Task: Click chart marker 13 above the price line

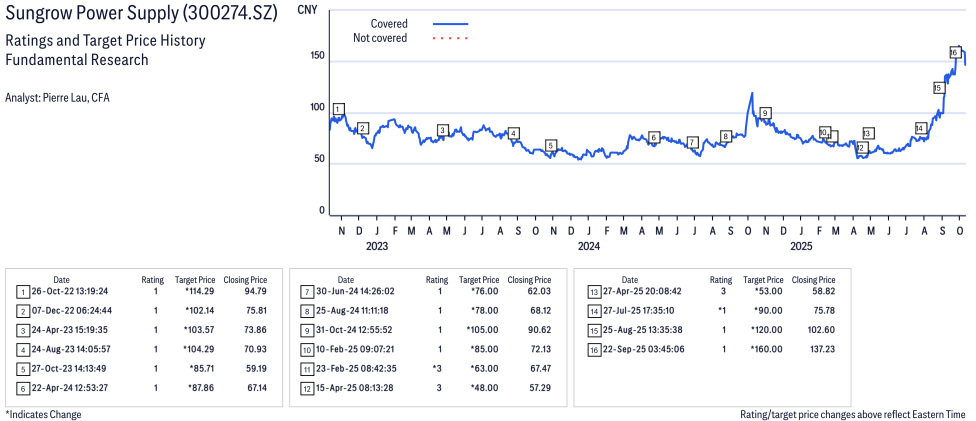Action: 867,133
